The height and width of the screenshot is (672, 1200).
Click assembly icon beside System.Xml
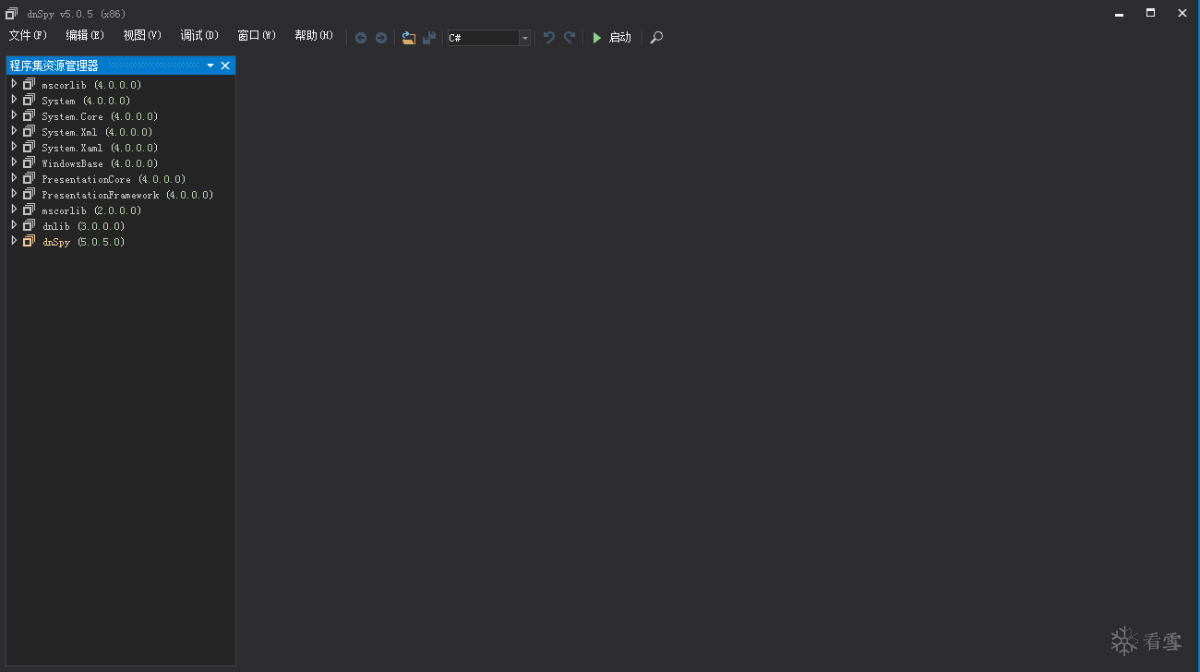pos(29,131)
